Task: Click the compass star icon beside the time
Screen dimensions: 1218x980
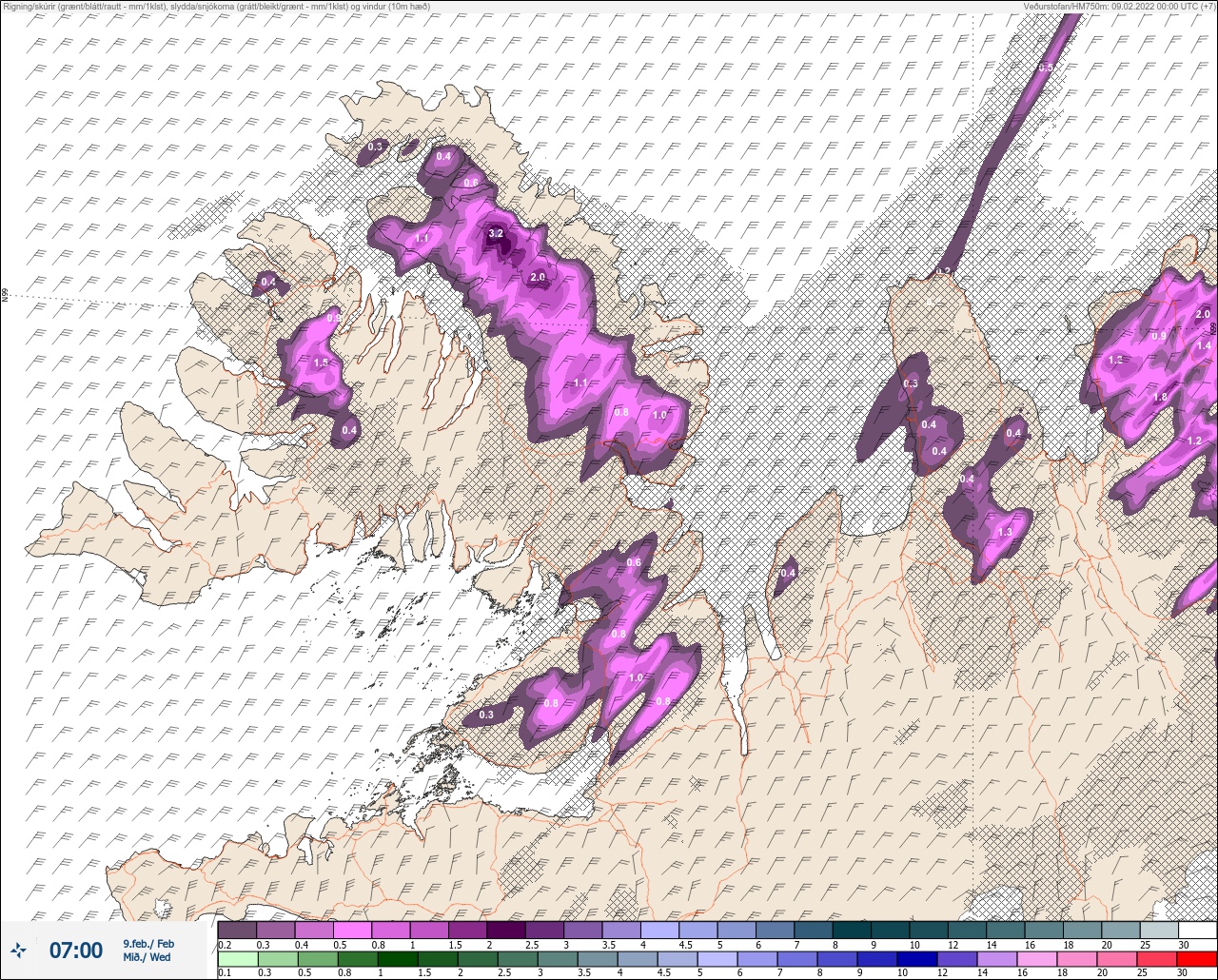Action: pyautogui.click(x=19, y=950)
